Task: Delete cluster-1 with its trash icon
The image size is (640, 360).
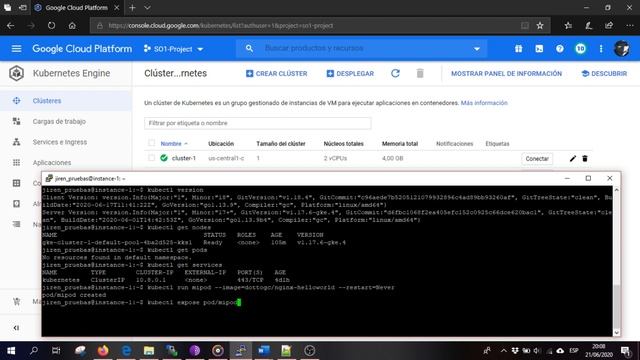Action: point(585,158)
